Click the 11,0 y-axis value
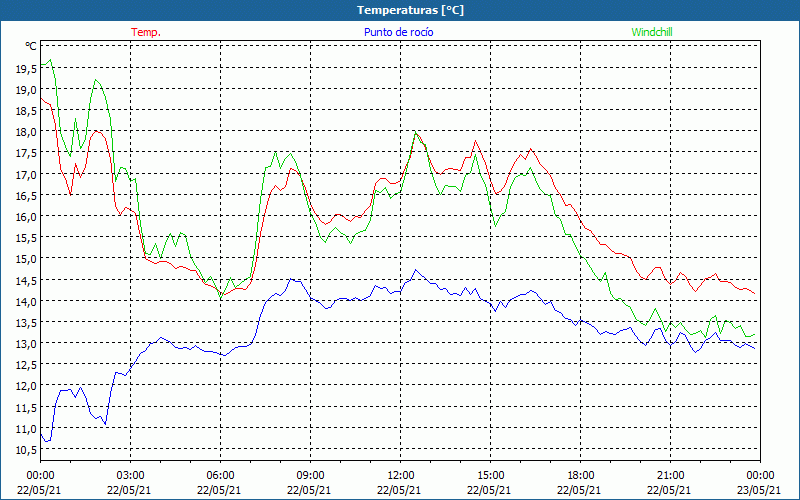Image resolution: width=800 pixels, height=500 pixels. [x=26, y=429]
